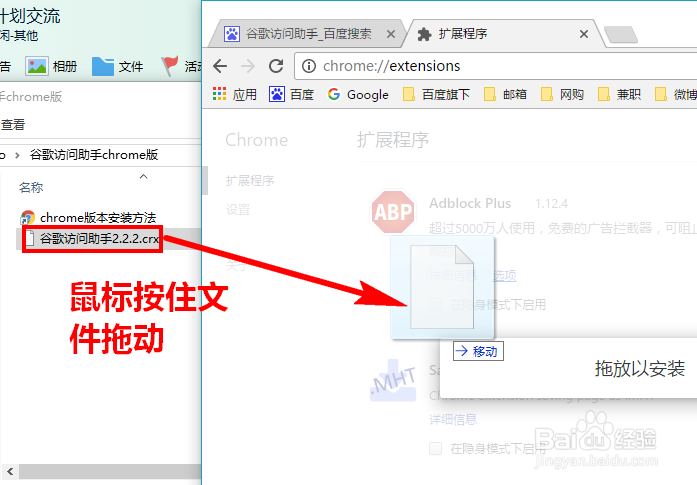The width and height of the screenshot is (697, 485).
Task: Open a new Chrome tab
Action: click(621, 35)
